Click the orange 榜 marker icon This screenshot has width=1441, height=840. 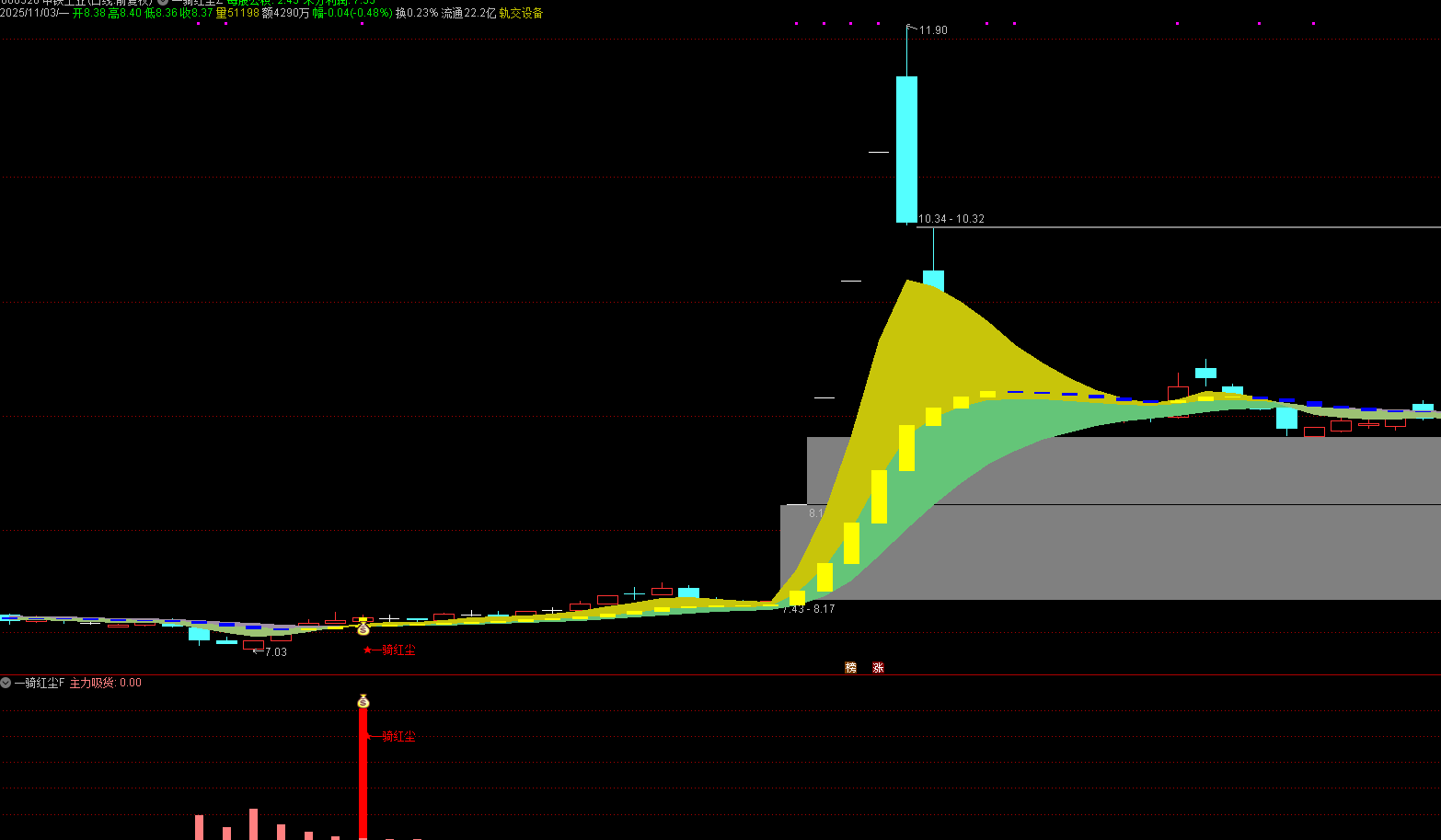pyautogui.click(x=850, y=668)
